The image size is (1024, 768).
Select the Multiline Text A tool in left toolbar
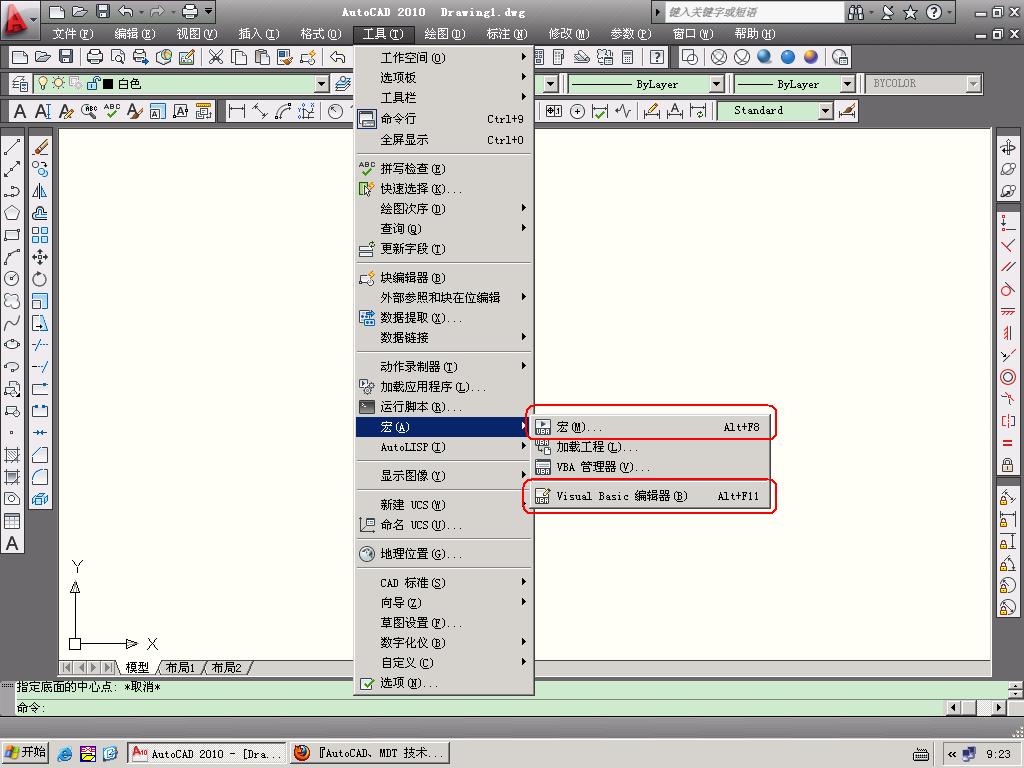point(12,543)
